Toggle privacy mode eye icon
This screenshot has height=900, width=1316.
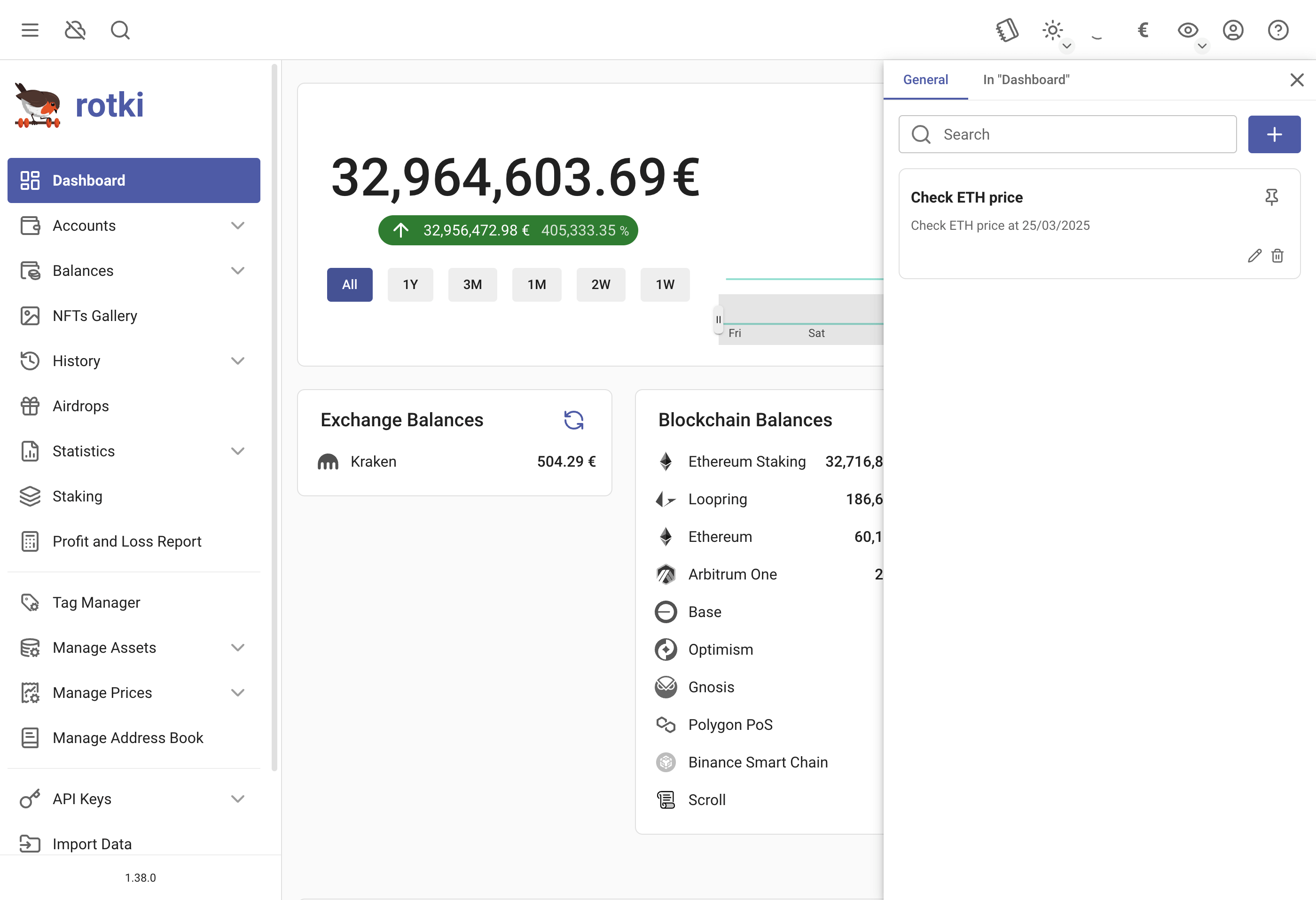click(1188, 30)
